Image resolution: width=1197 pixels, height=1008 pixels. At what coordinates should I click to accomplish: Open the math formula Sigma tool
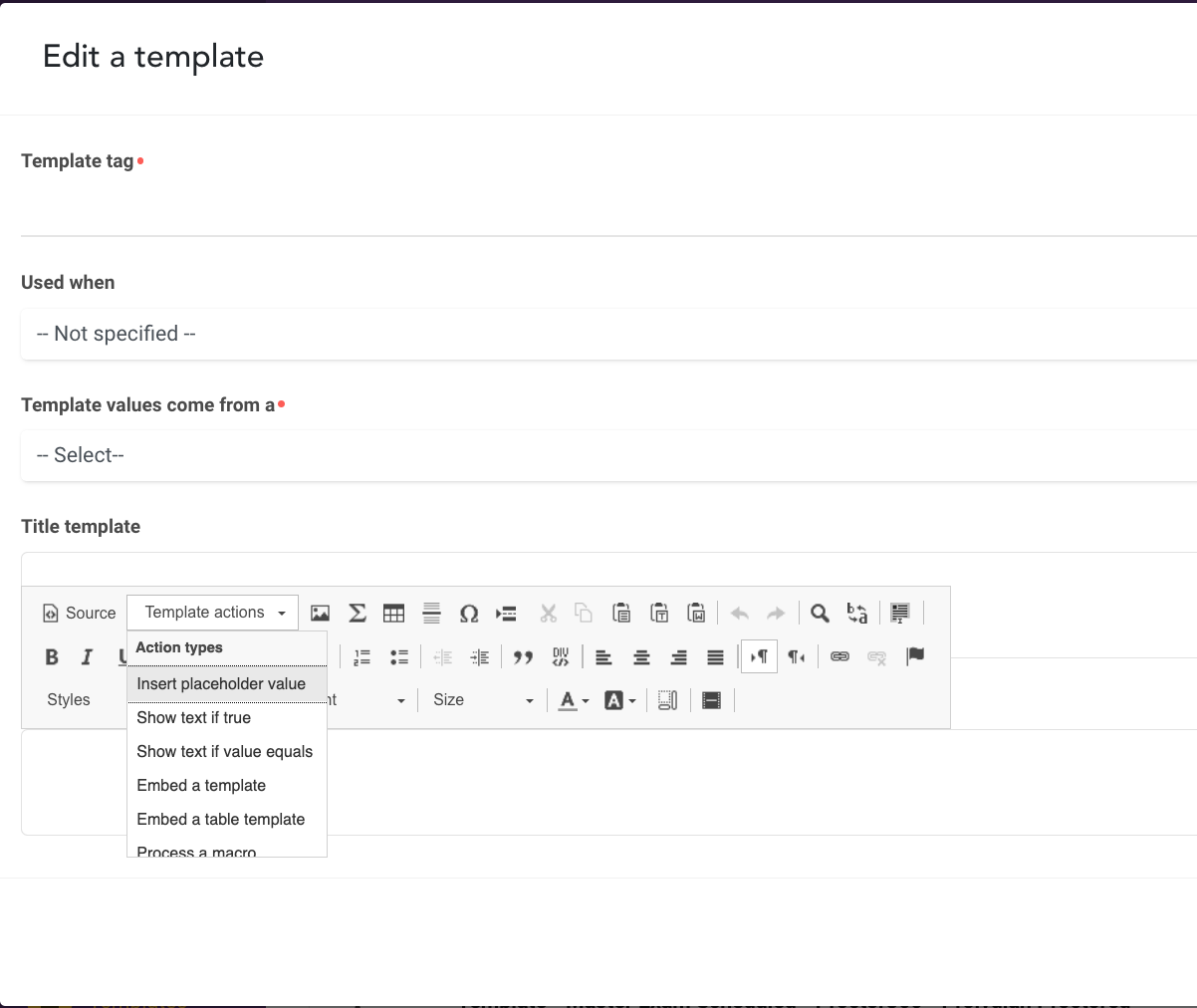358,613
